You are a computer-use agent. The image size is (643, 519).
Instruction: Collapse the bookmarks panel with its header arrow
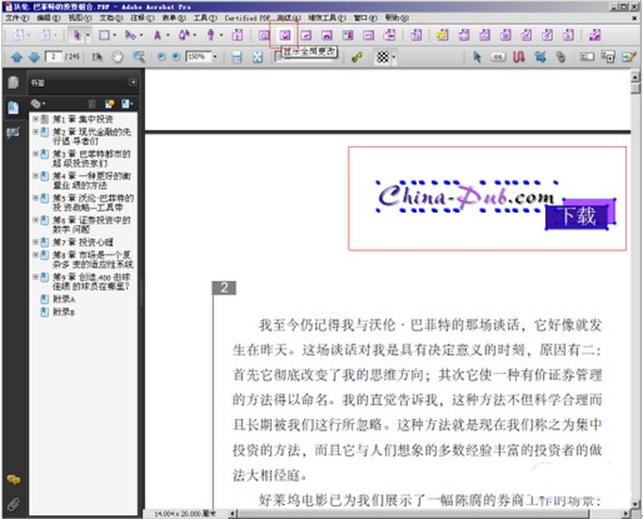[x=133, y=82]
